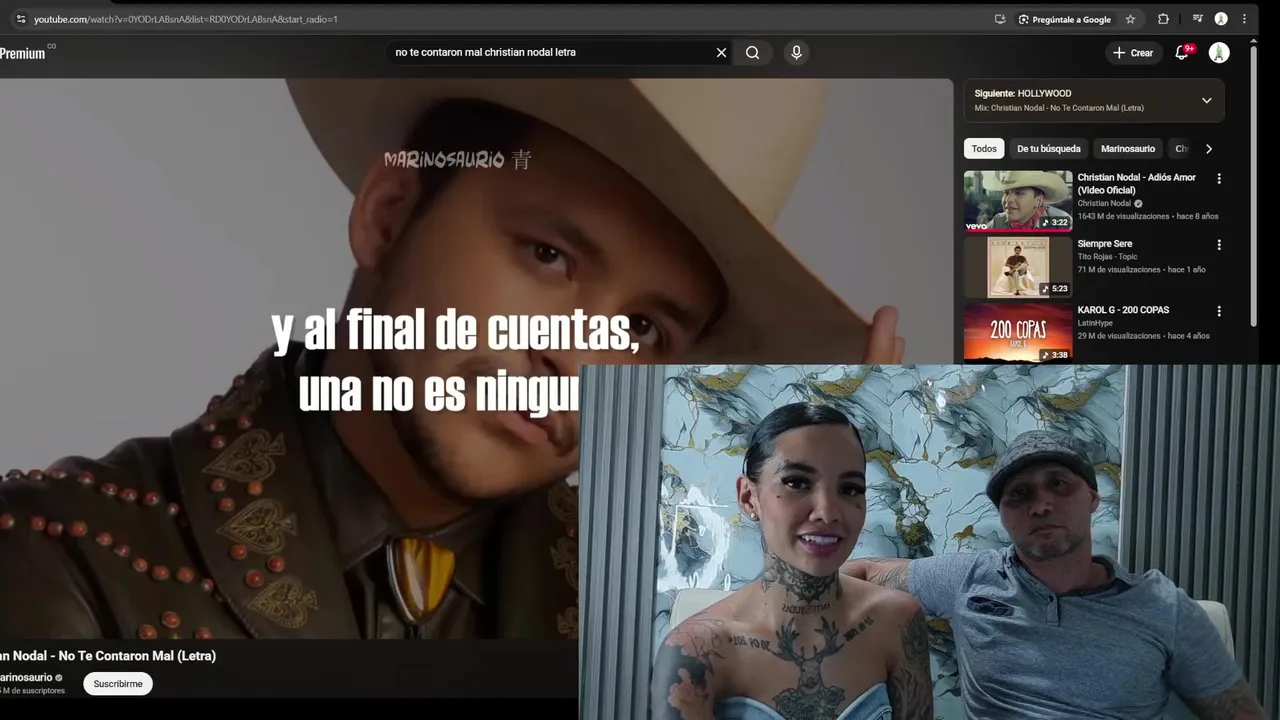Open options for Siempre Sere video

(x=1219, y=245)
